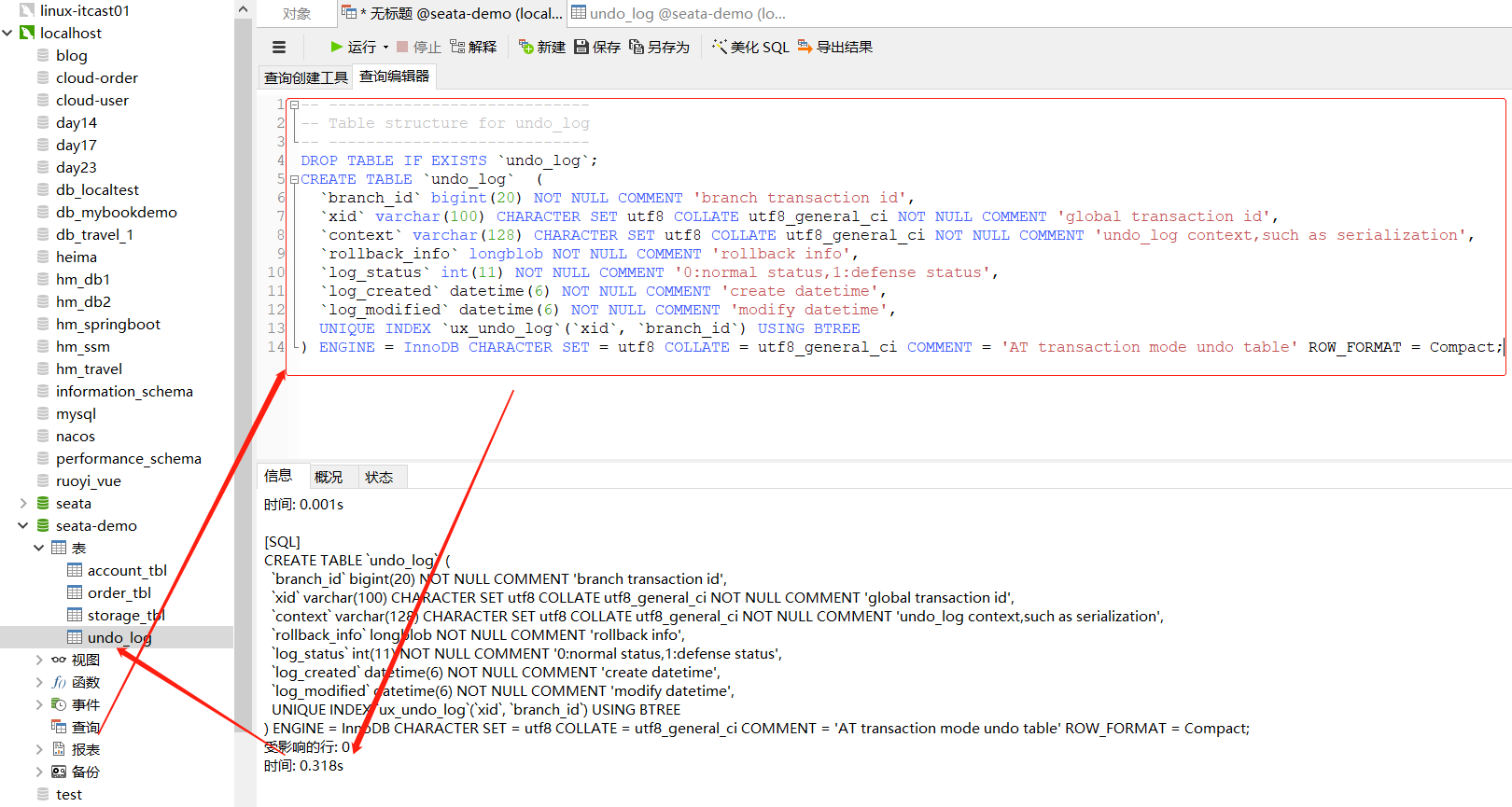
Task: Click the scroll-up arrow of tree scrollbar
Action: click(x=243, y=9)
